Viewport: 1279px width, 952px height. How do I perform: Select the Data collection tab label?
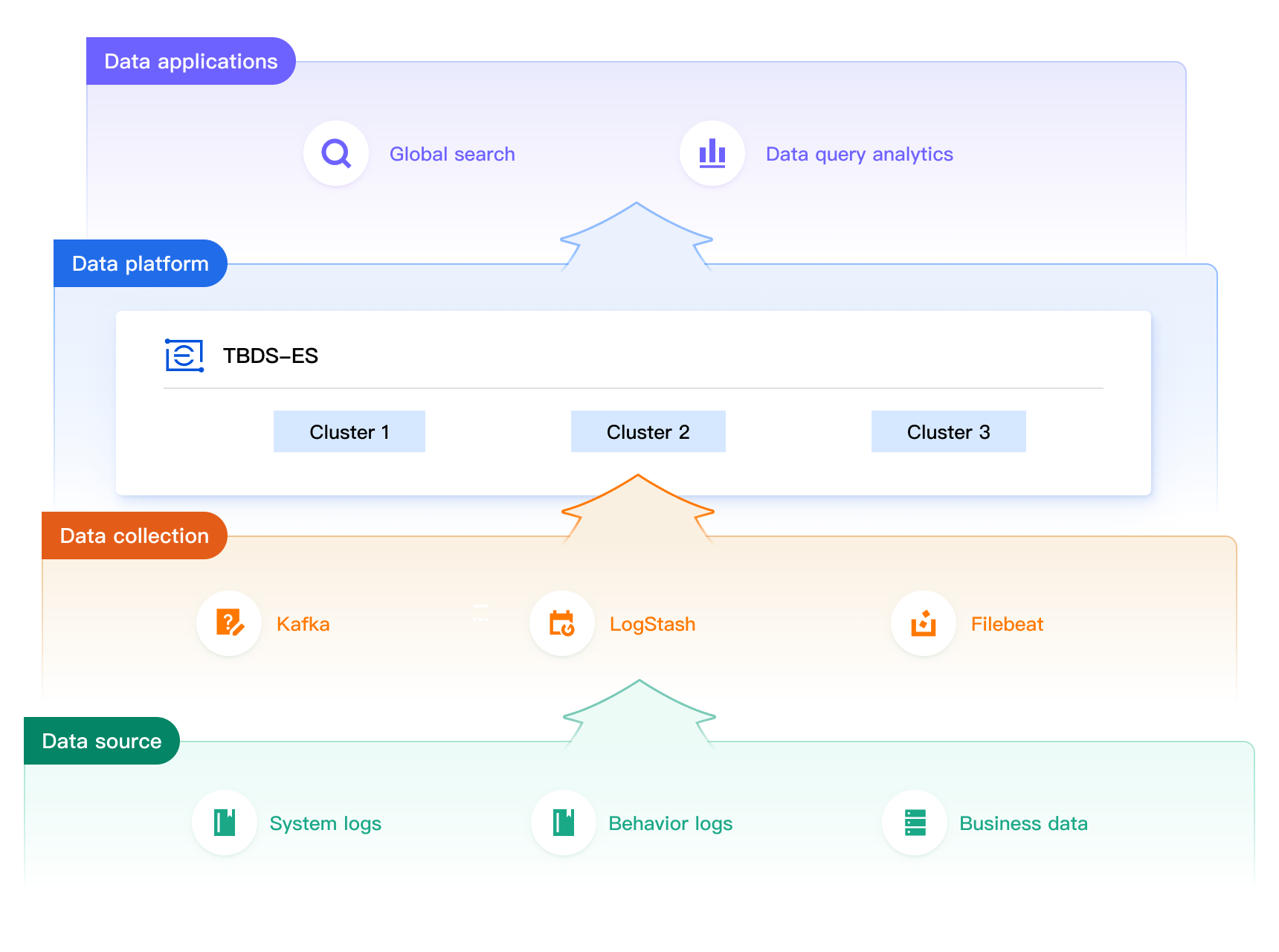[x=134, y=535]
